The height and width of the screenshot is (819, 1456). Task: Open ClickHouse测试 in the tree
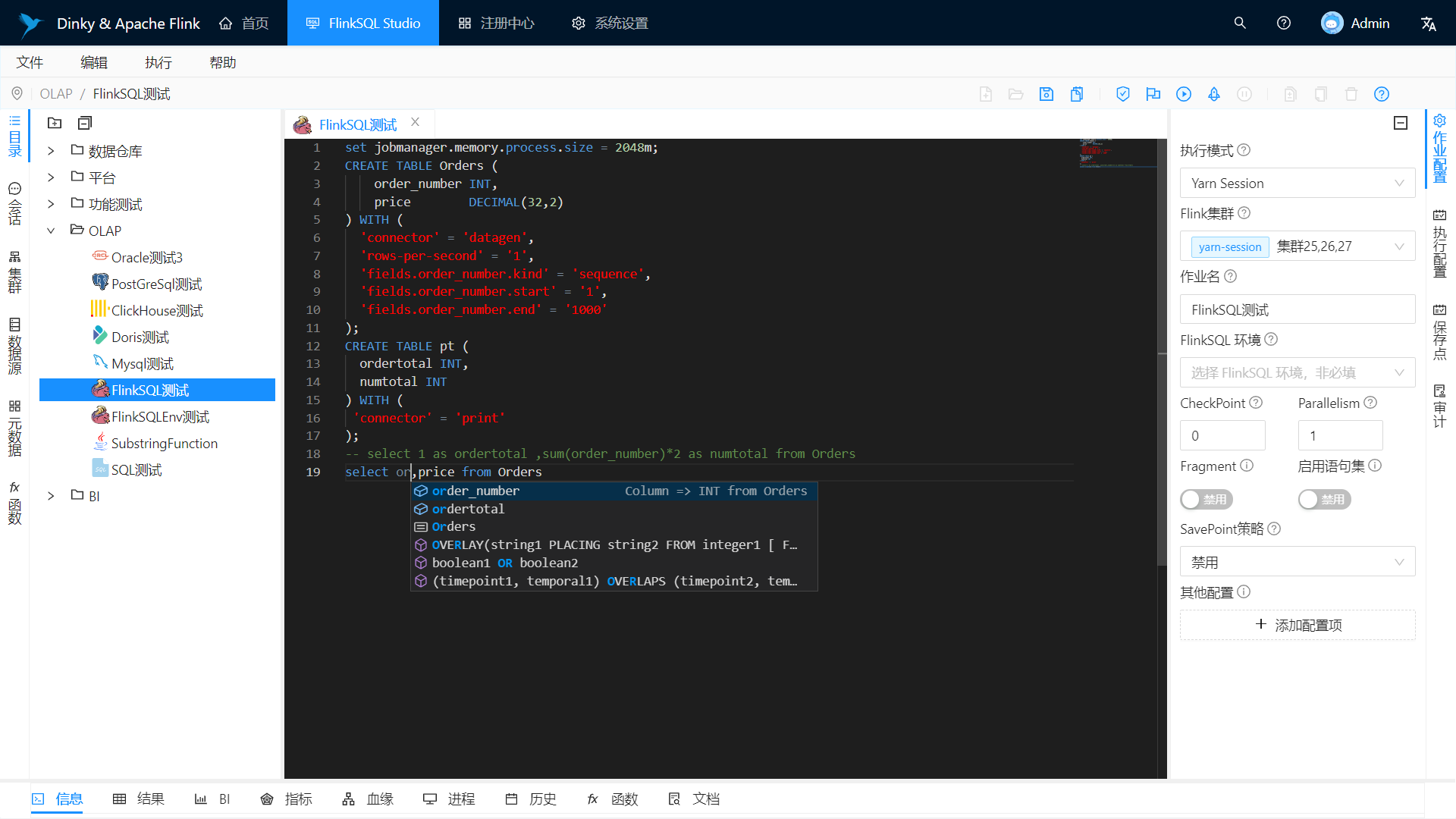point(157,310)
